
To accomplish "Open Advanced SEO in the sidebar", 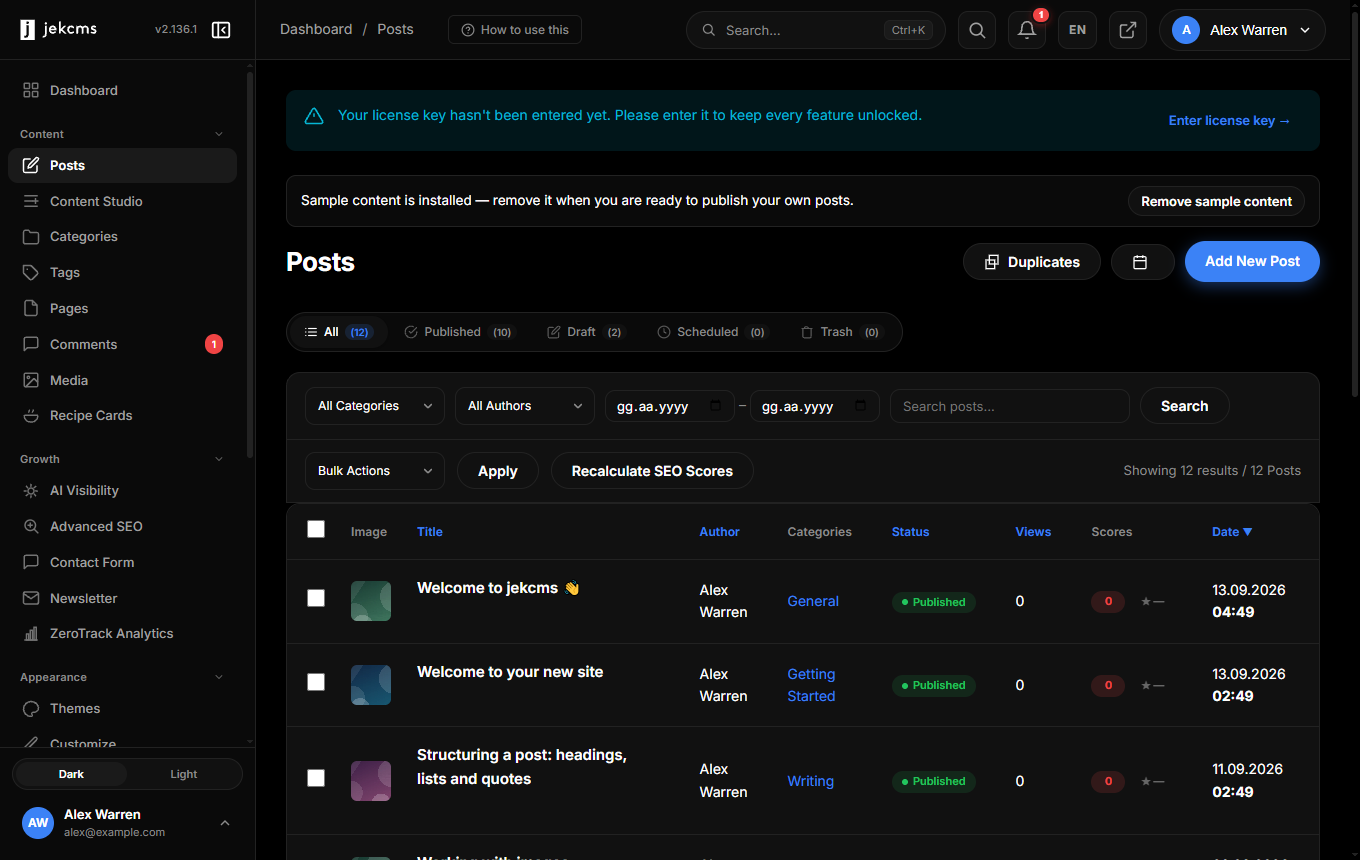I will coord(122,526).
